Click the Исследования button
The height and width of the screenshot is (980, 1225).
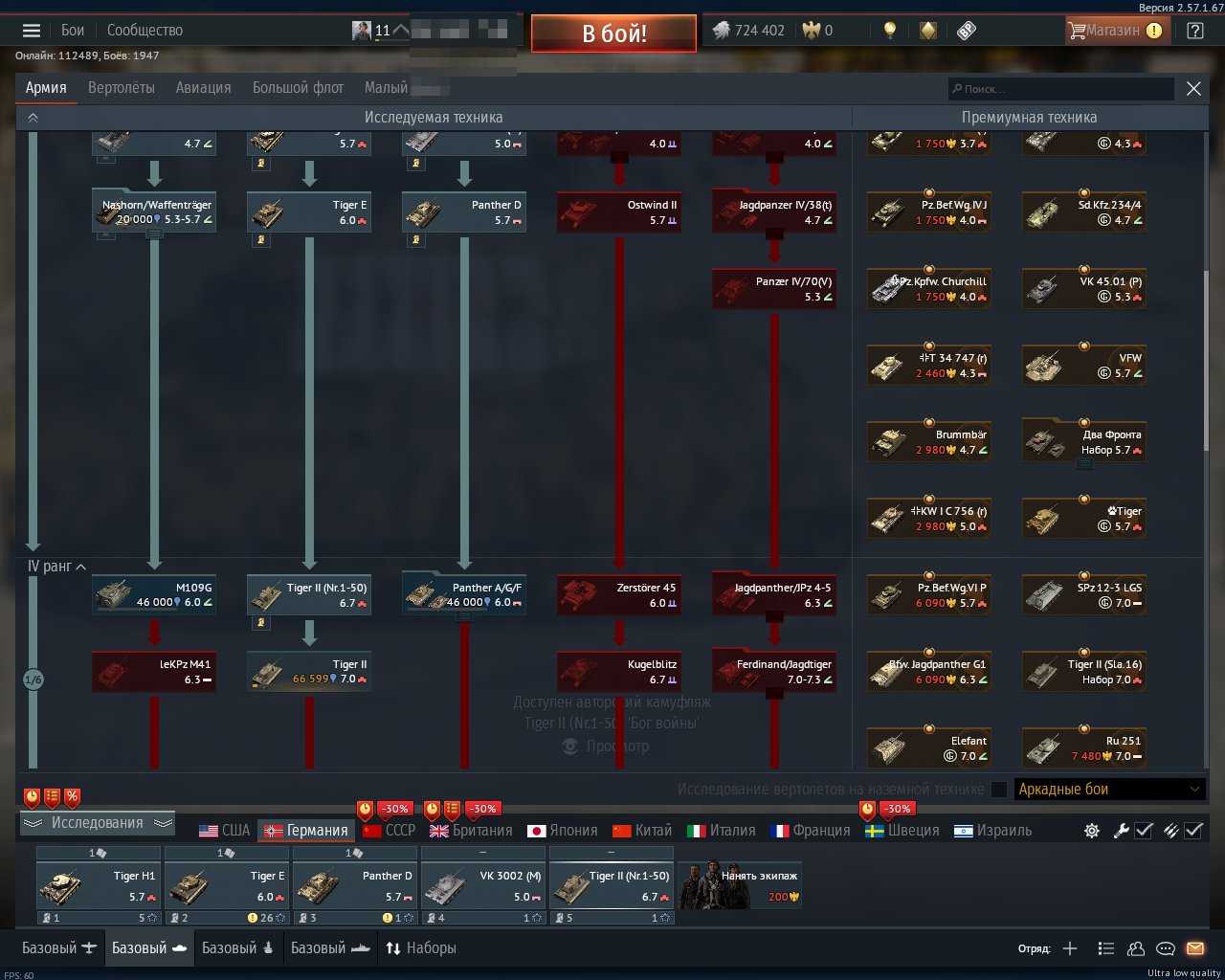click(98, 823)
